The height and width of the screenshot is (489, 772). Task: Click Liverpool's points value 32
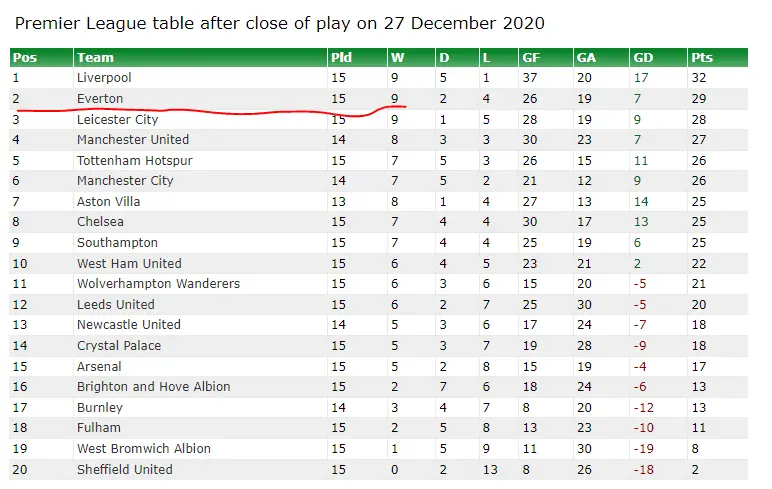698,78
